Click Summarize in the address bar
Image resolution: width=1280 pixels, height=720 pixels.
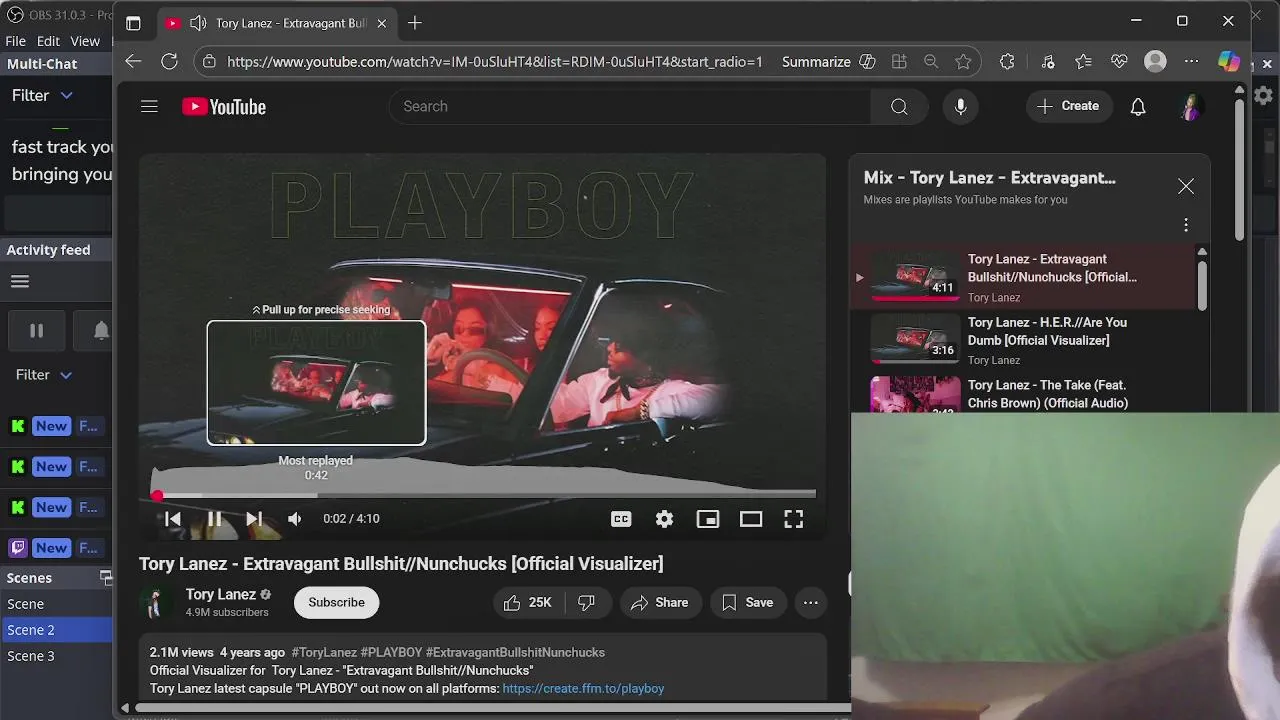[816, 62]
